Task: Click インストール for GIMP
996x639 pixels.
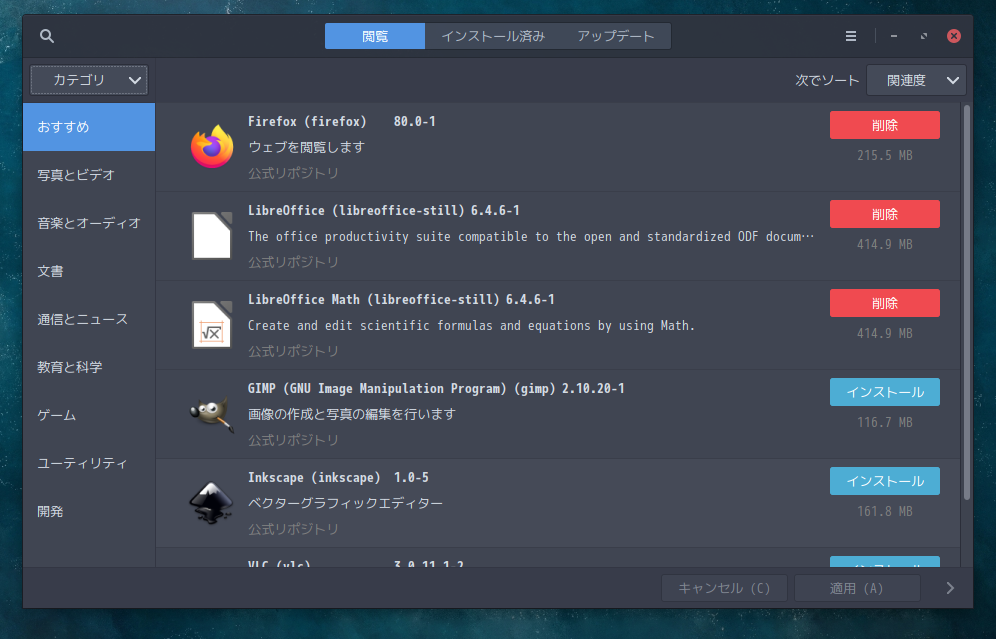Action: click(x=885, y=392)
